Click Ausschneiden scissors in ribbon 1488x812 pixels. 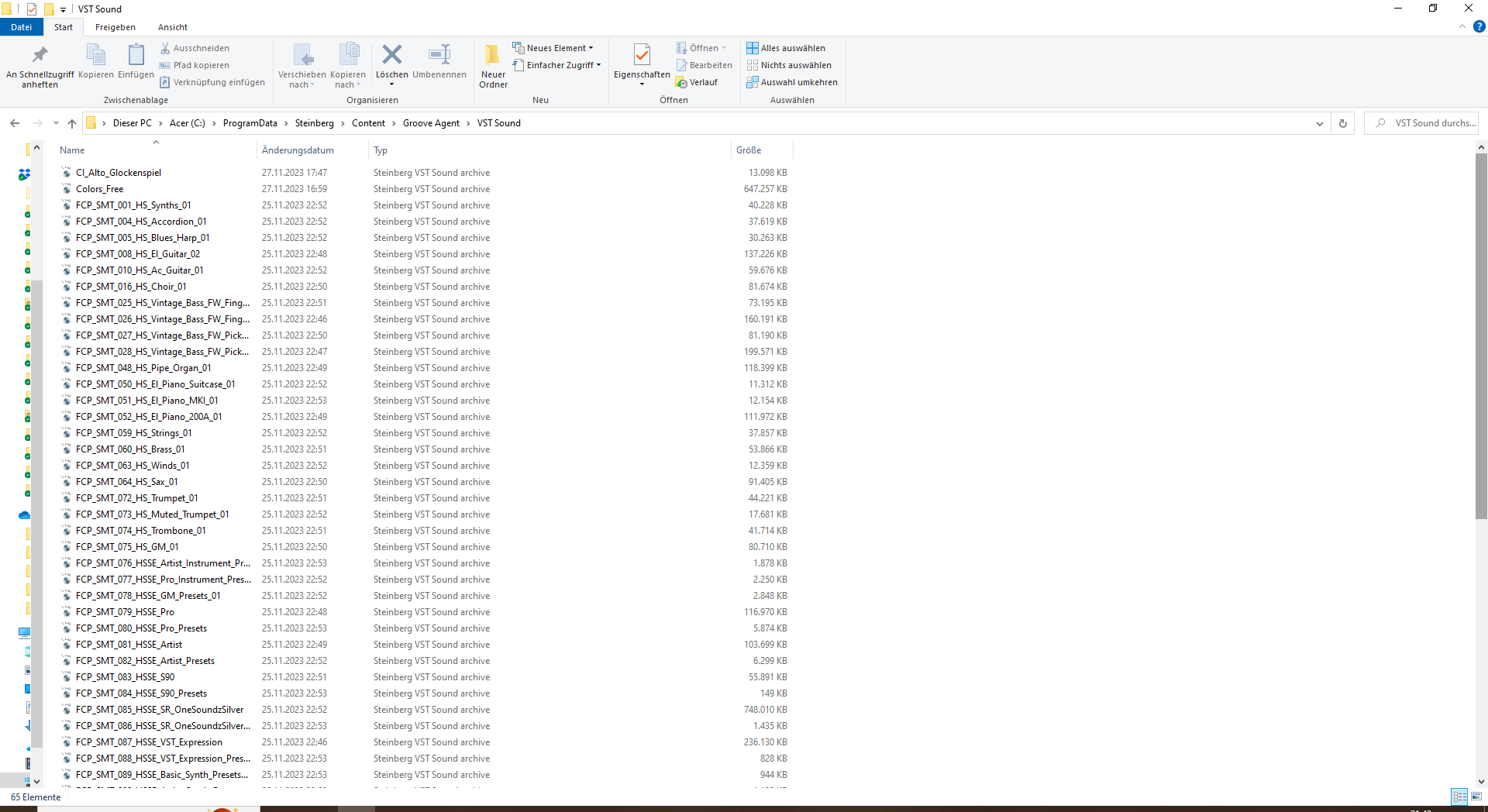click(195, 48)
